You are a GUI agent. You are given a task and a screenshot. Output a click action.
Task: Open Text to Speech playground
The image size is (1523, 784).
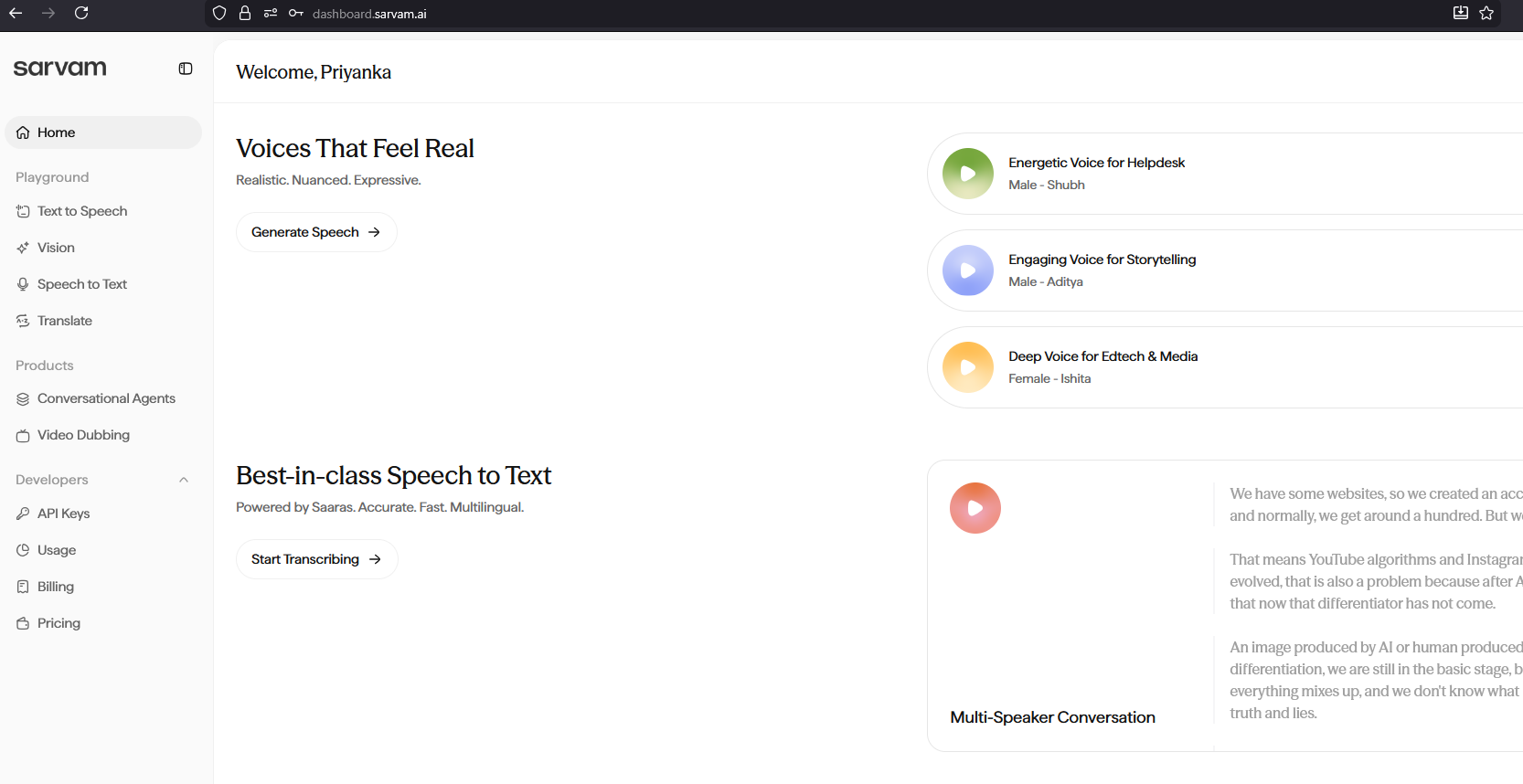click(x=82, y=211)
